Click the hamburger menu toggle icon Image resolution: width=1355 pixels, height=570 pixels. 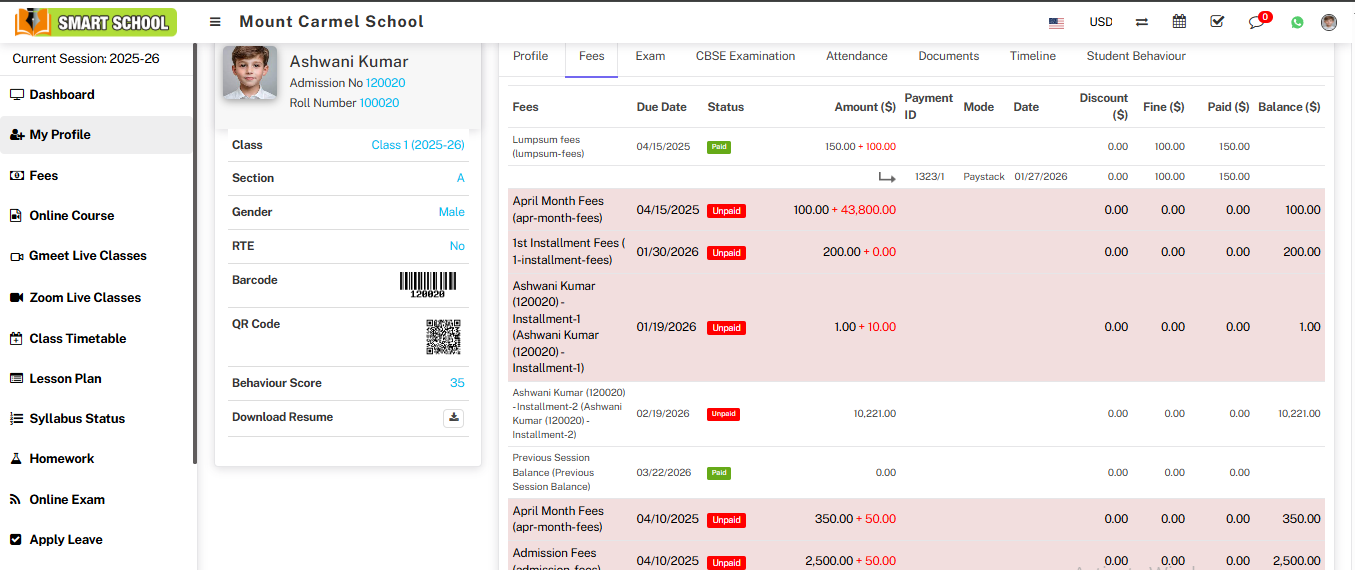(215, 22)
